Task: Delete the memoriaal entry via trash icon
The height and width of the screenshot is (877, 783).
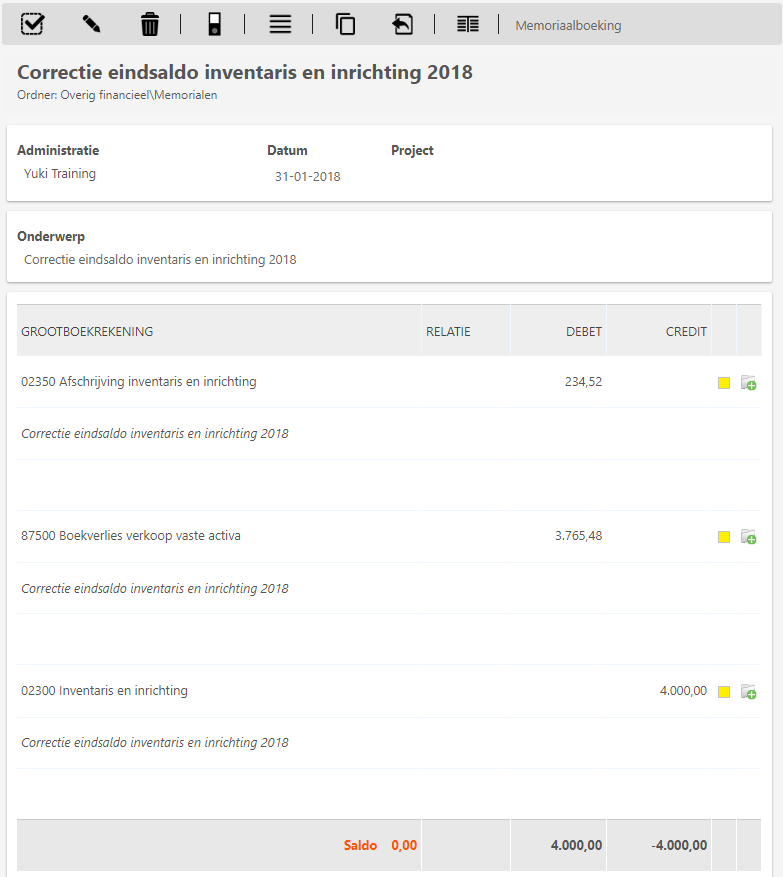Action: coord(150,24)
